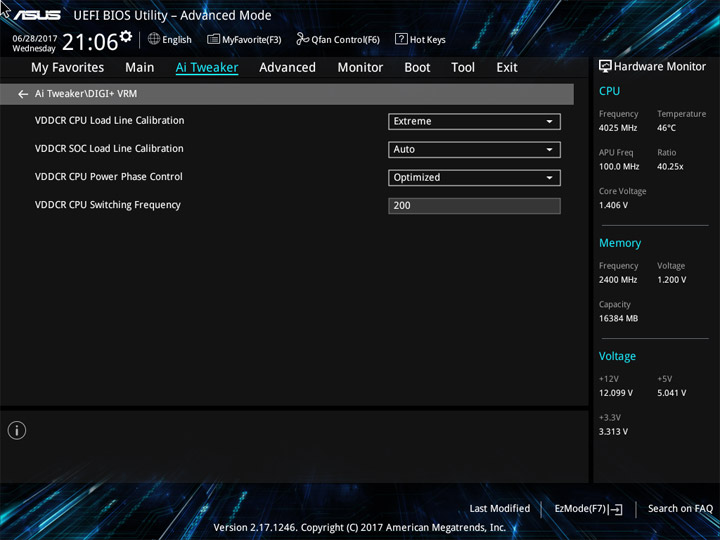Expand VDDCR SOC Load Line Calibration dropdown
This screenshot has height=540, width=720.
coord(474,150)
